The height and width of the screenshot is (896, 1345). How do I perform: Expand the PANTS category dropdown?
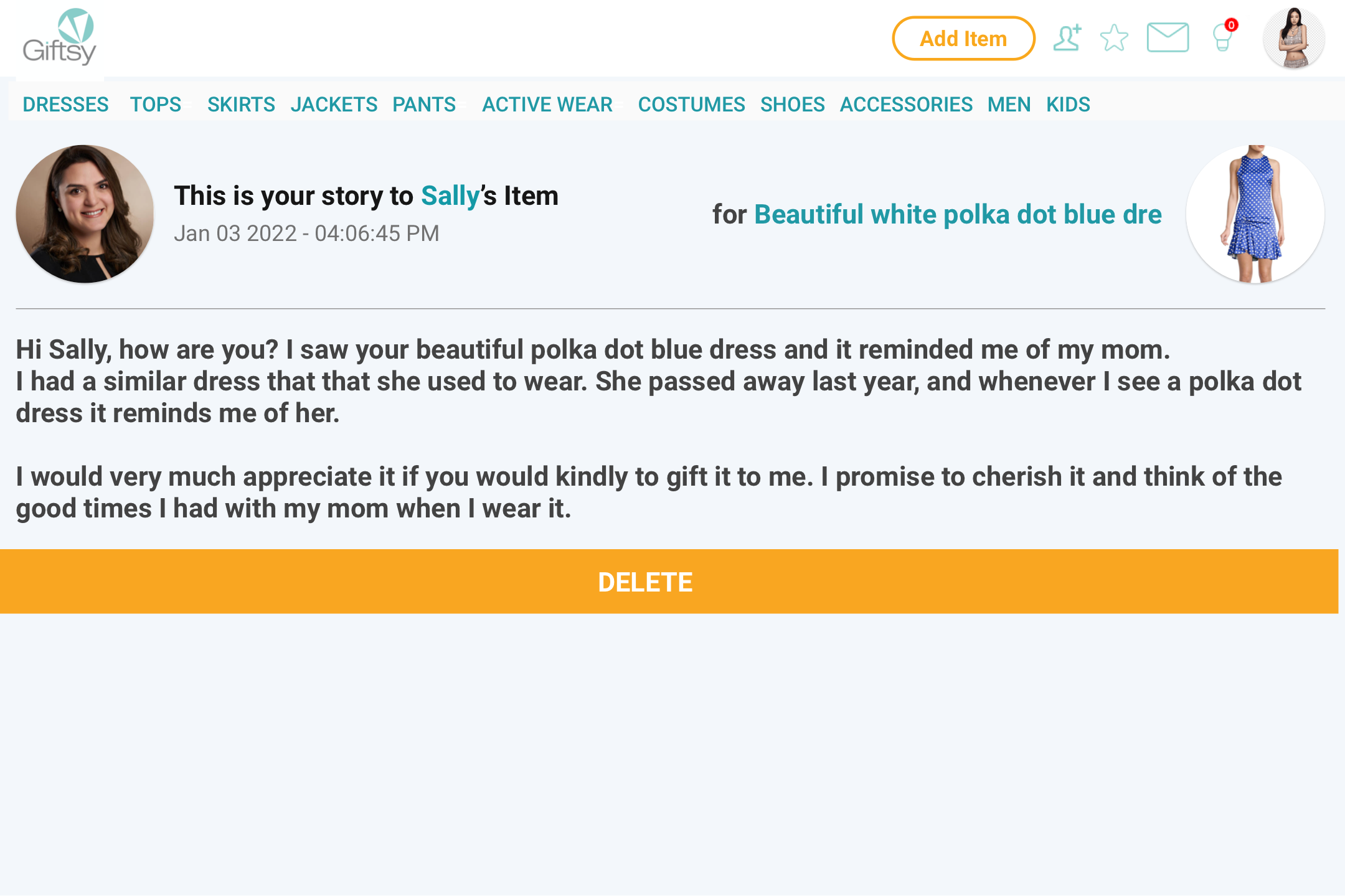pyautogui.click(x=424, y=104)
